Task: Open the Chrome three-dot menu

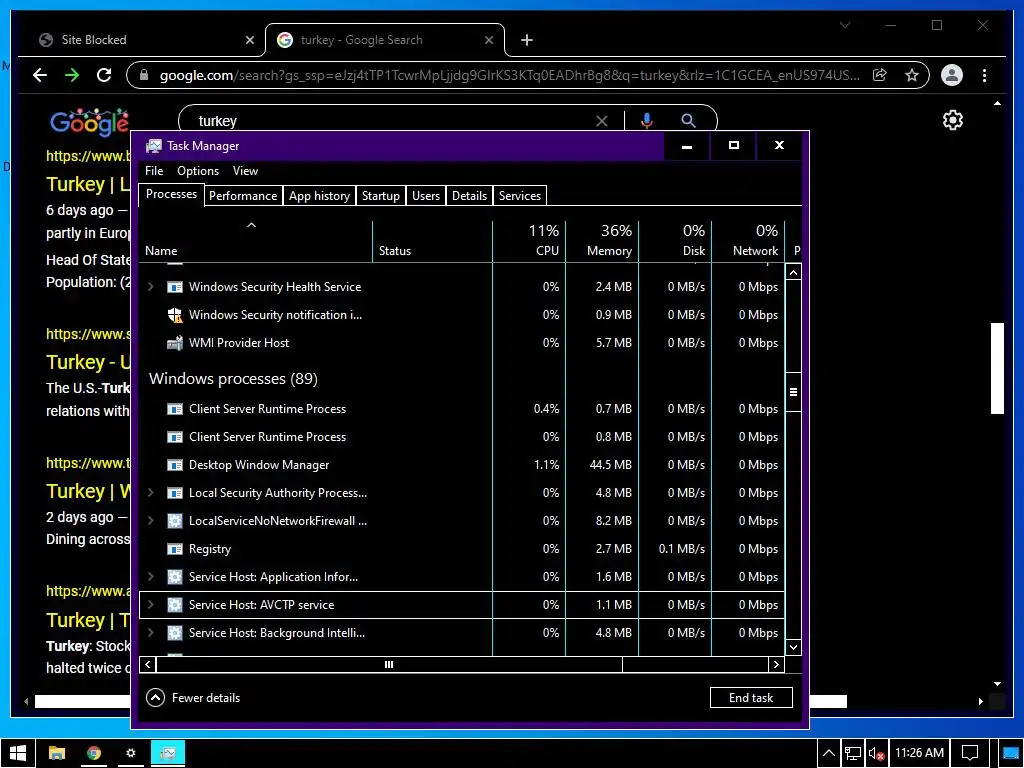Action: [984, 75]
